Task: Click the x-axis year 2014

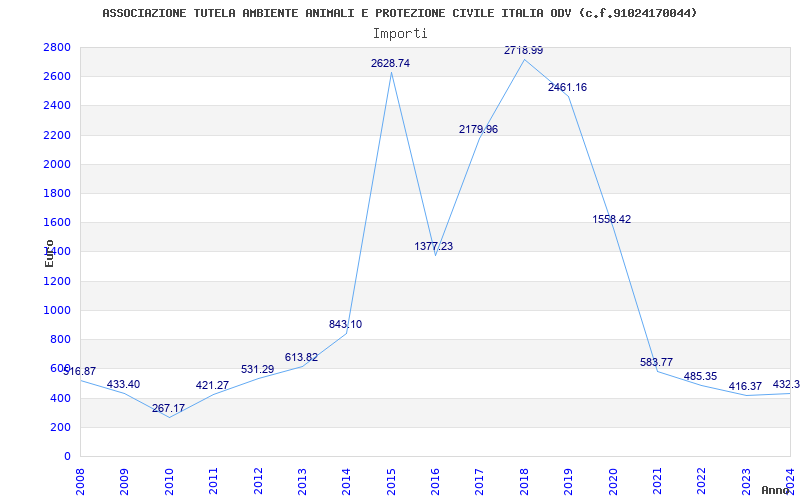Action: tap(346, 481)
